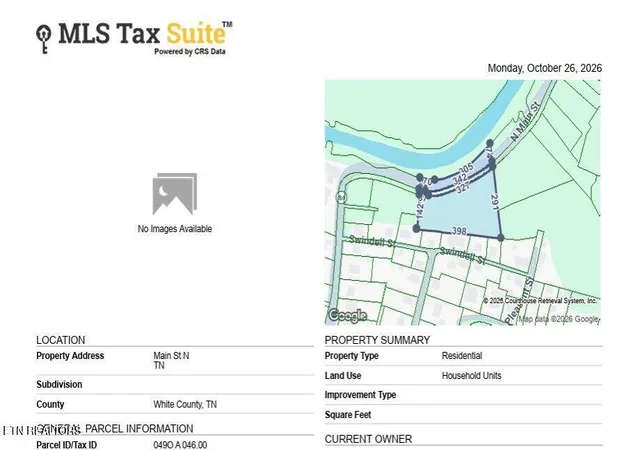Click the White County, TN value
This screenshot has height=450, width=640.
[185, 404]
